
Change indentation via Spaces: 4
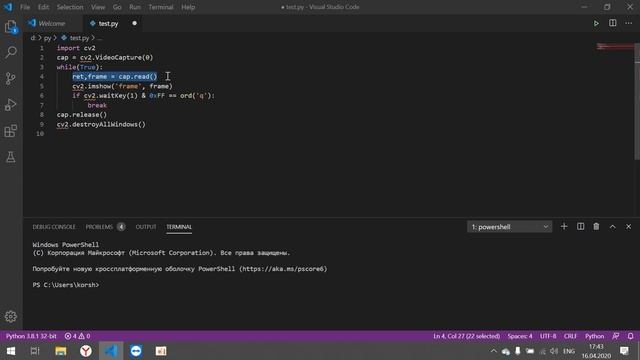point(520,336)
